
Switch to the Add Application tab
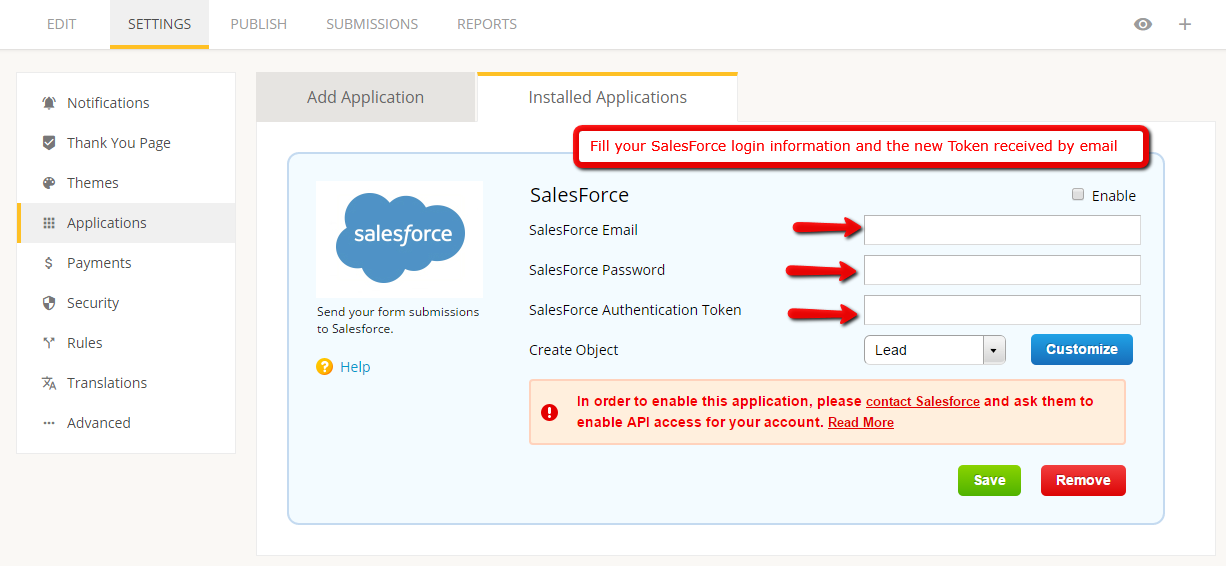tap(366, 97)
